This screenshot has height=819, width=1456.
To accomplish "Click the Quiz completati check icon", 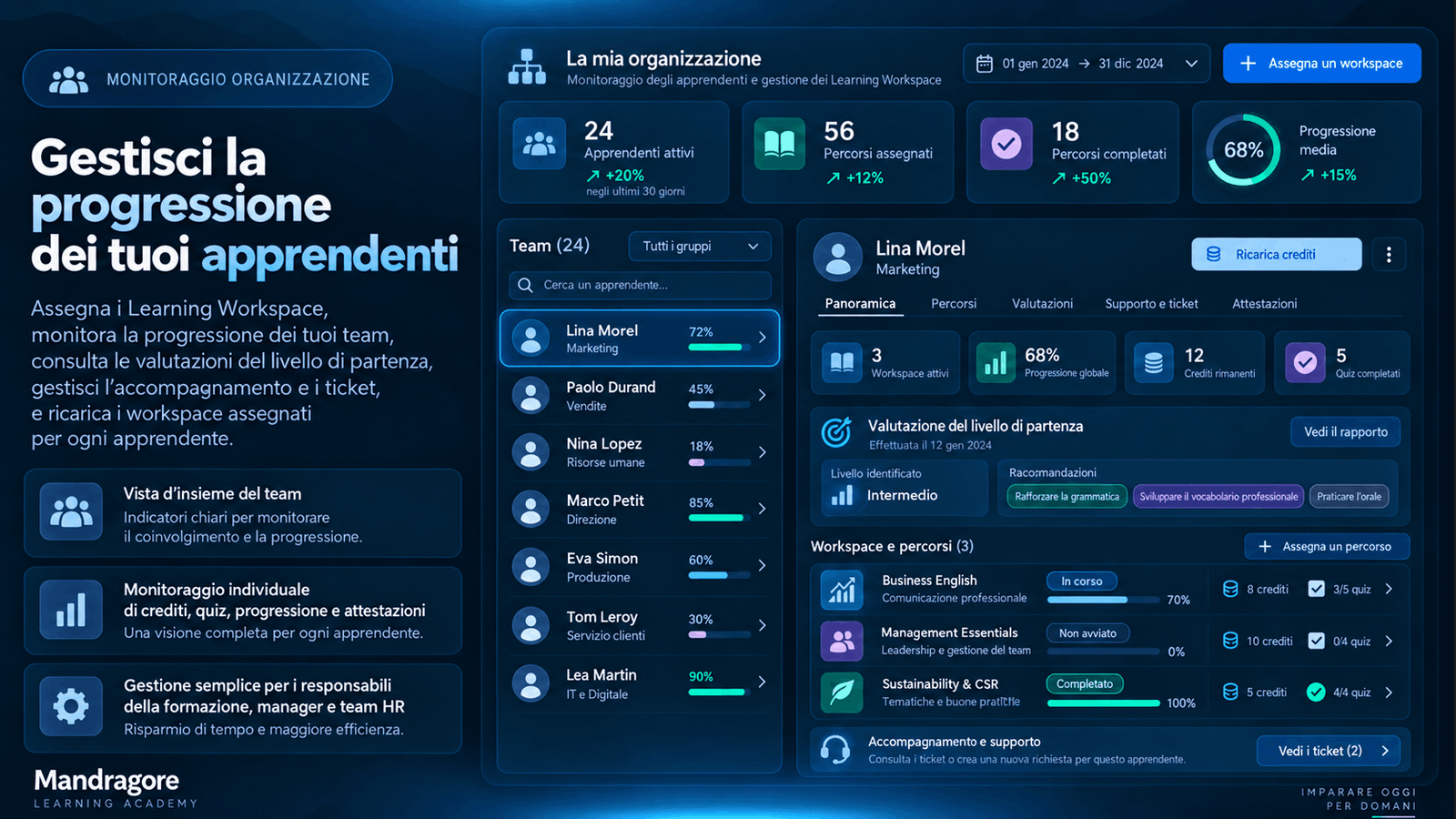I will [x=1305, y=362].
